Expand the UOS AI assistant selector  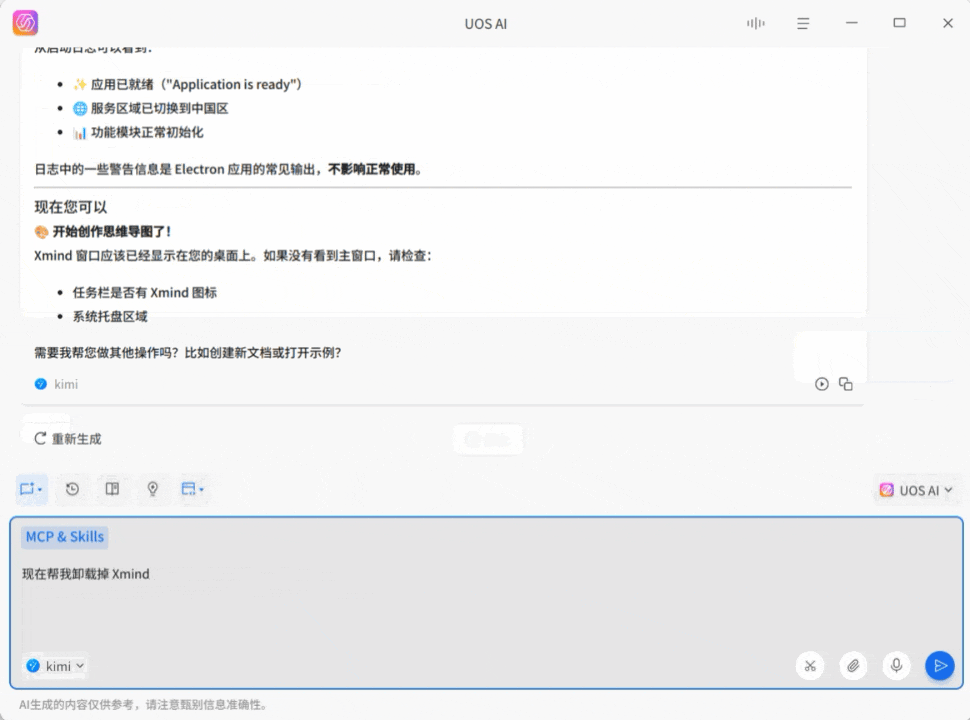click(x=916, y=491)
